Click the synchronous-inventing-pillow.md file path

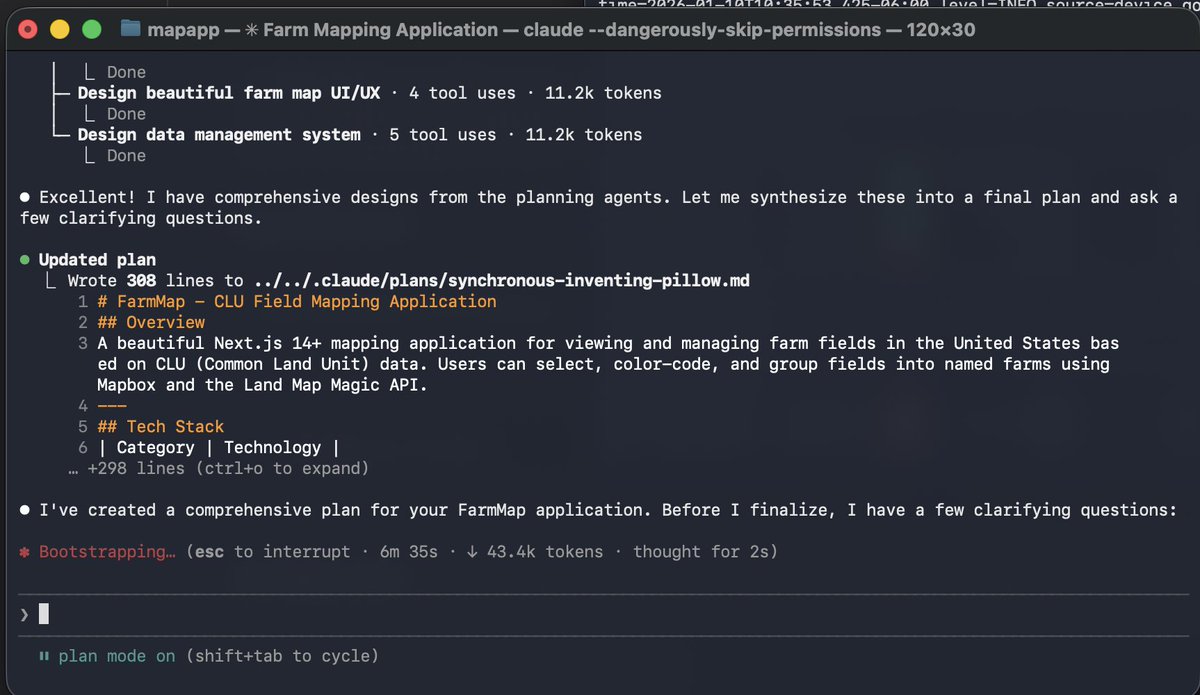pyautogui.click(x=502, y=281)
